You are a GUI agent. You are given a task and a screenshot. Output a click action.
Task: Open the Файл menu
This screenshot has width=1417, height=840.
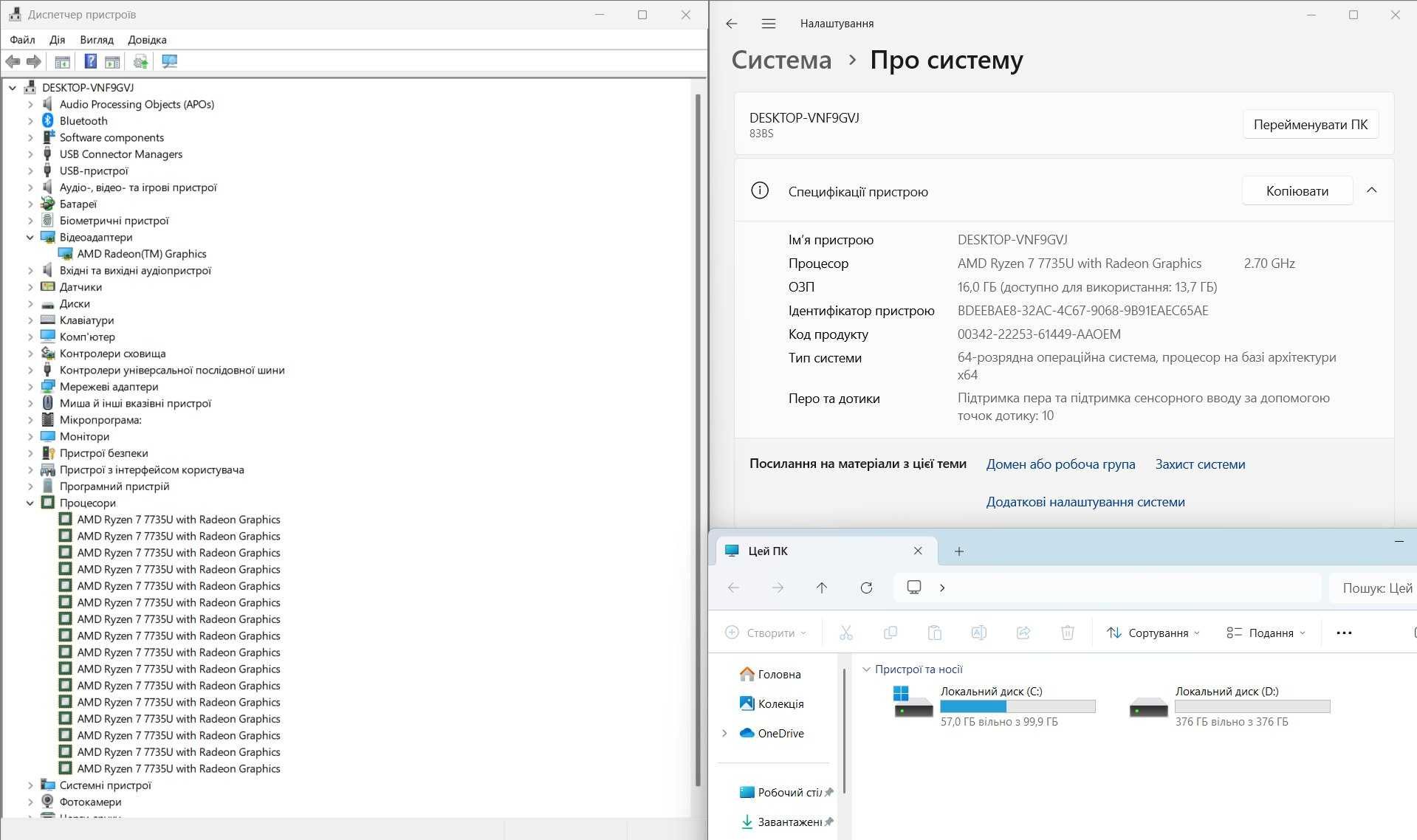23,40
